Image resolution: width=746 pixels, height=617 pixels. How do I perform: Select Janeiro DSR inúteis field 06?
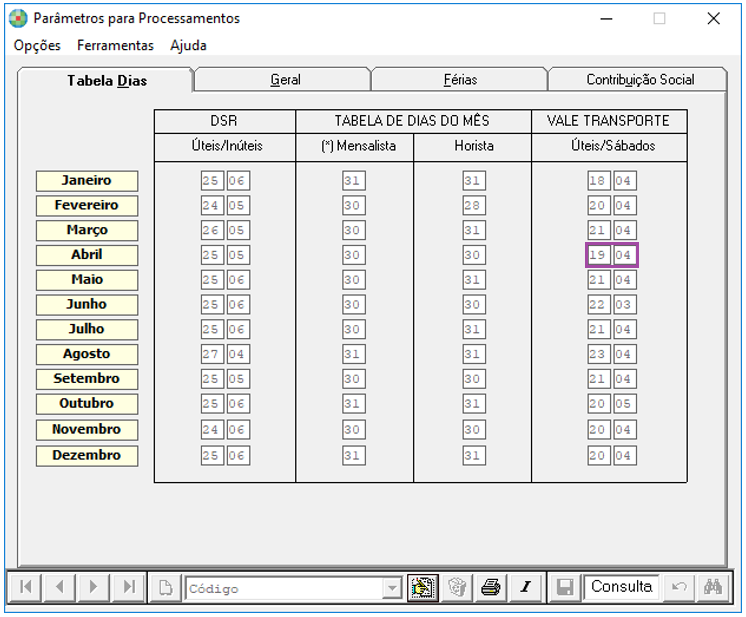pyautogui.click(x=238, y=181)
